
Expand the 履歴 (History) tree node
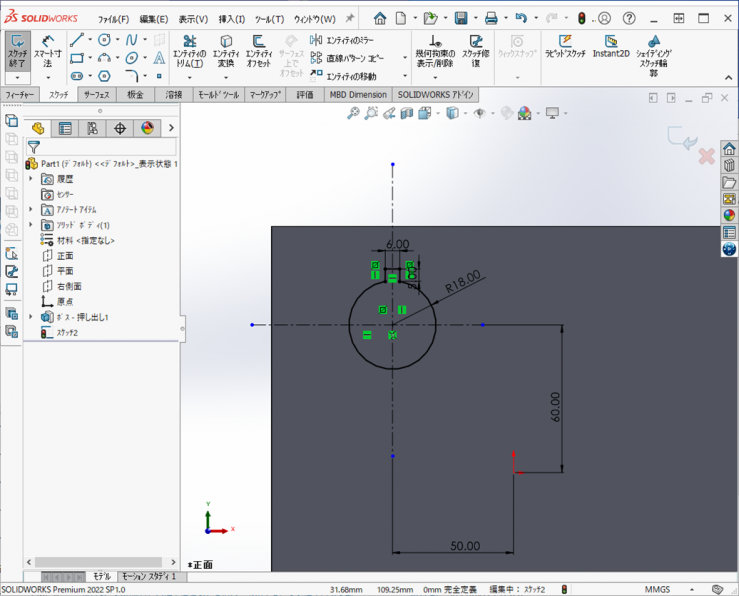click(31, 178)
